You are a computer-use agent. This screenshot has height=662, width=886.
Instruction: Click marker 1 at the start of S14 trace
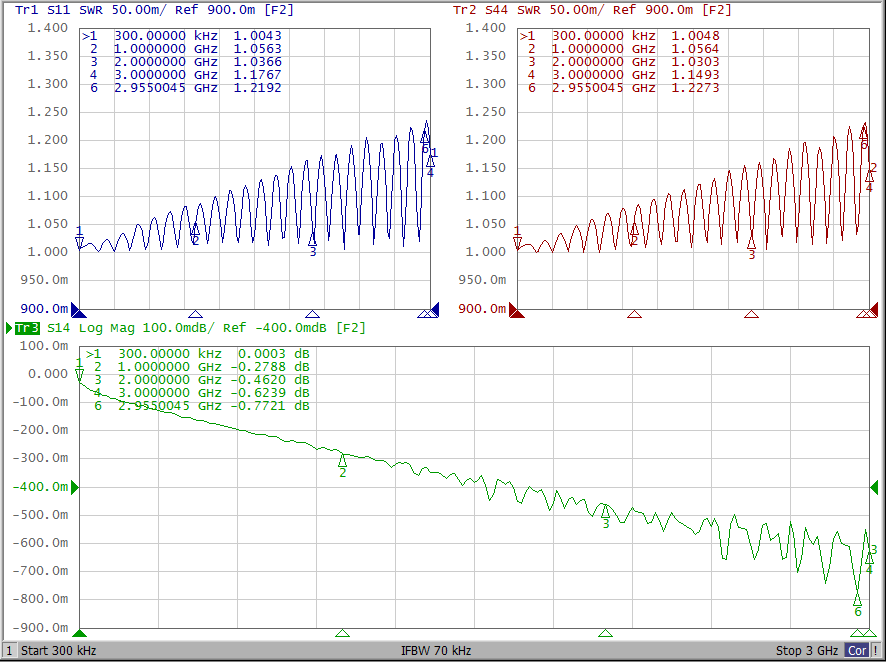click(80, 374)
